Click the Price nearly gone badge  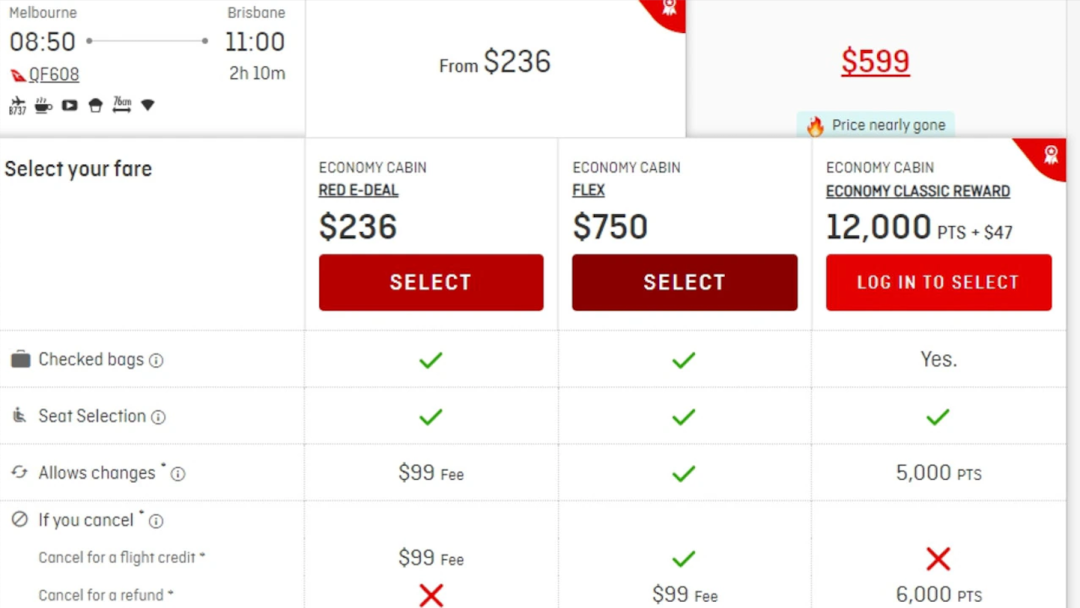pyautogui.click(x=876, y=125)
